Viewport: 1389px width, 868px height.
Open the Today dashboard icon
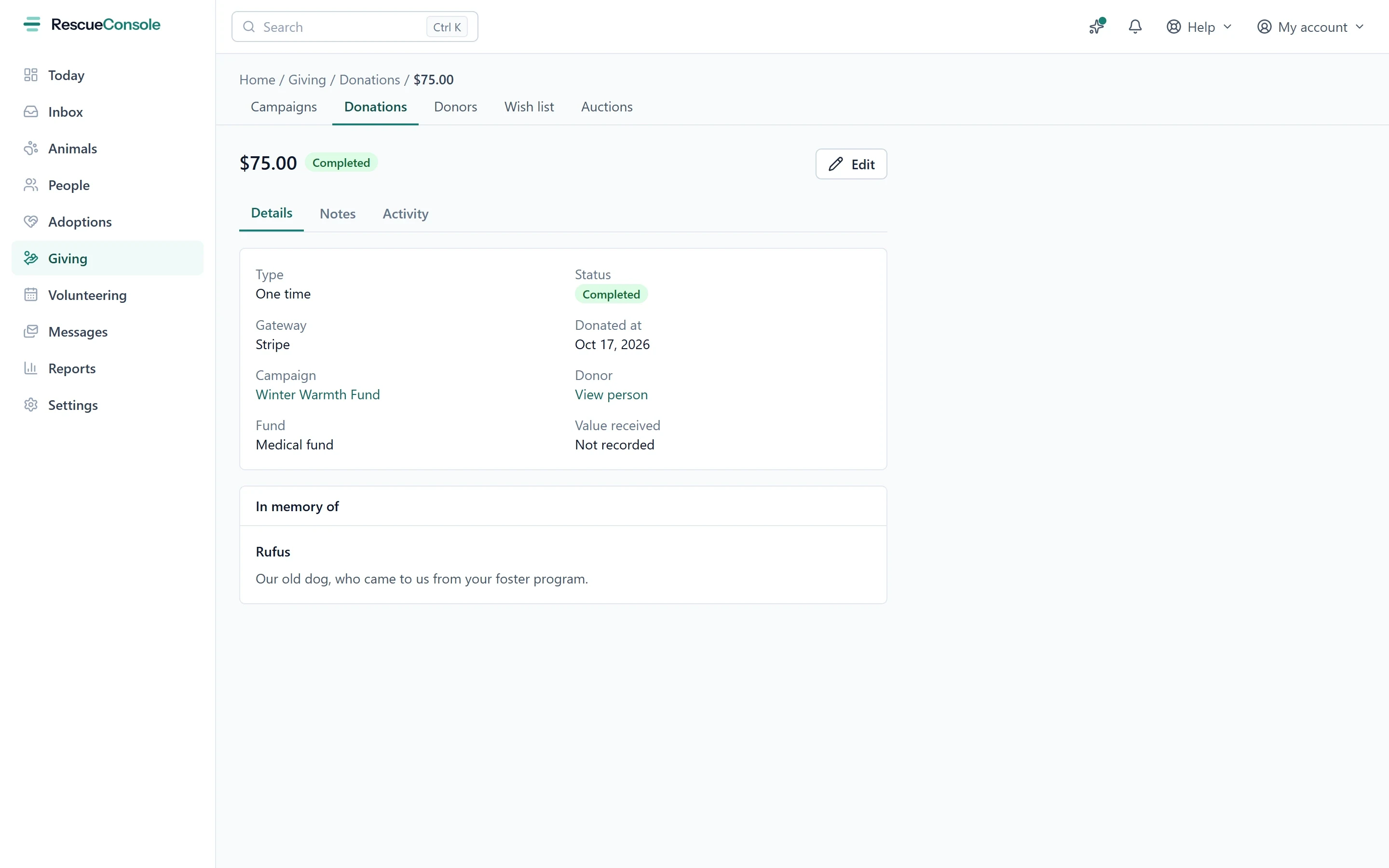pos(31,75)
